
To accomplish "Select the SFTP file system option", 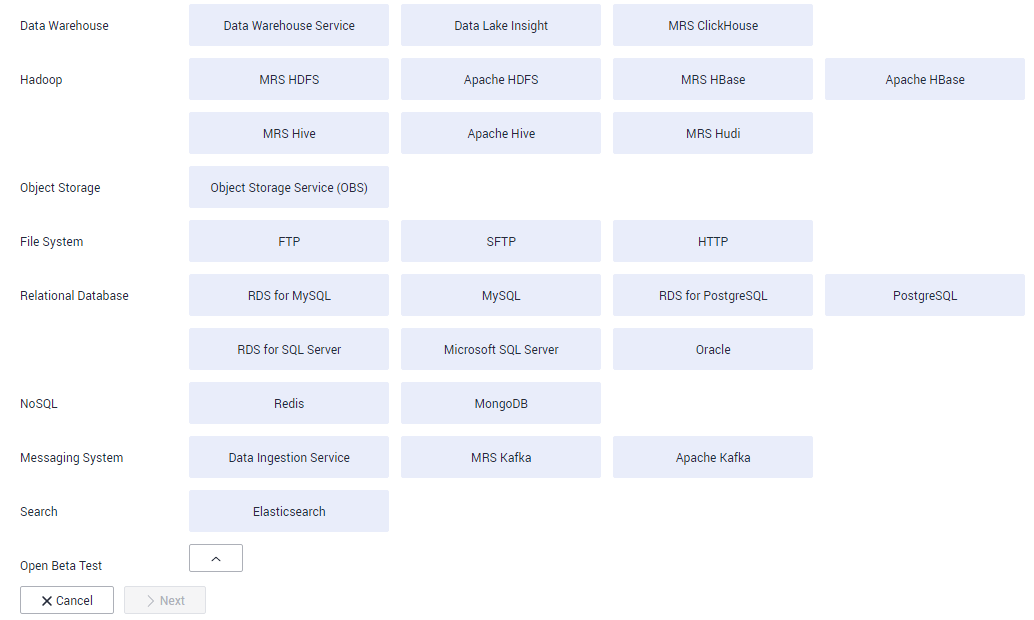I will [x=501, y=242].
